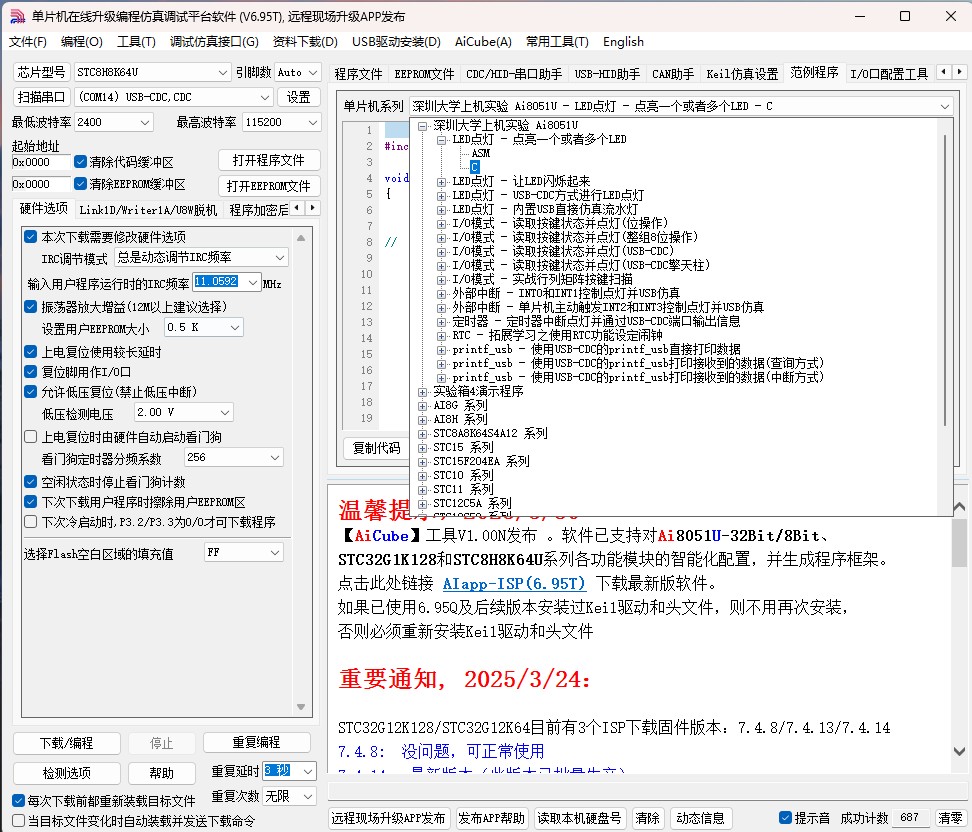The width and height of the screenshot is (972, 832).
Task: Click 检测选项 button
Action: tap(66, 772)
